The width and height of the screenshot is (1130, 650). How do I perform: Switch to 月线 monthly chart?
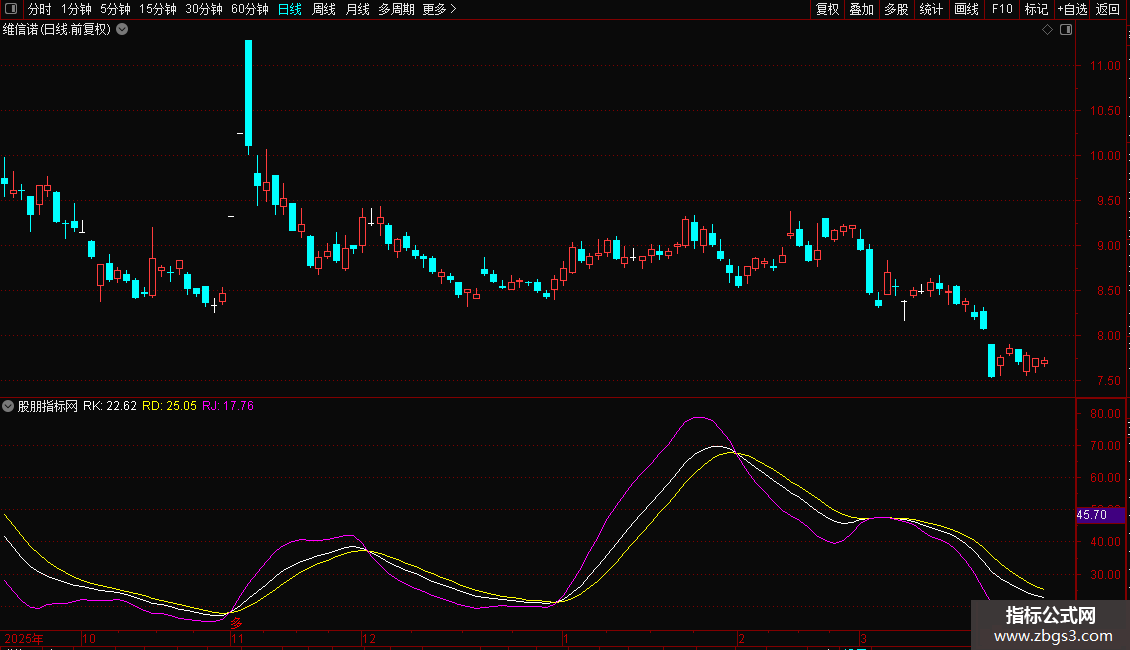(x=357, y=9)
